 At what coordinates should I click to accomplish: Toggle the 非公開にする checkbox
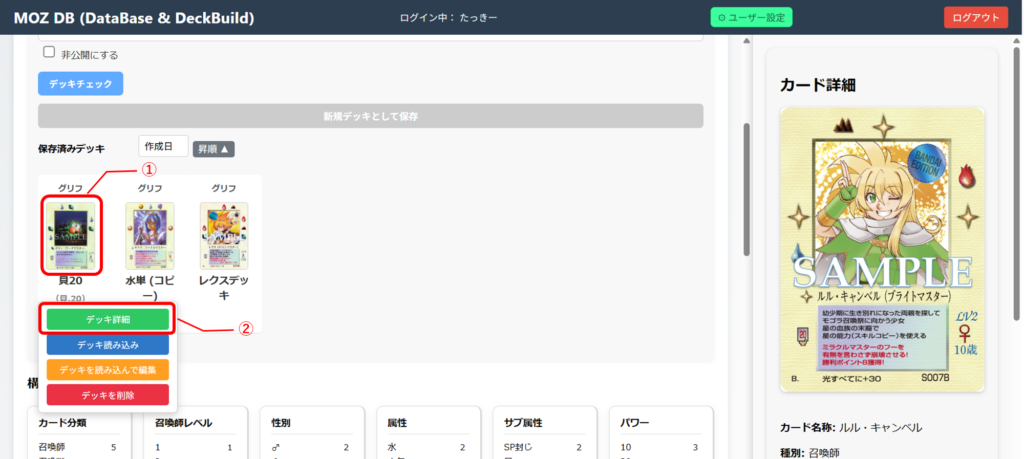pos(49,53)
